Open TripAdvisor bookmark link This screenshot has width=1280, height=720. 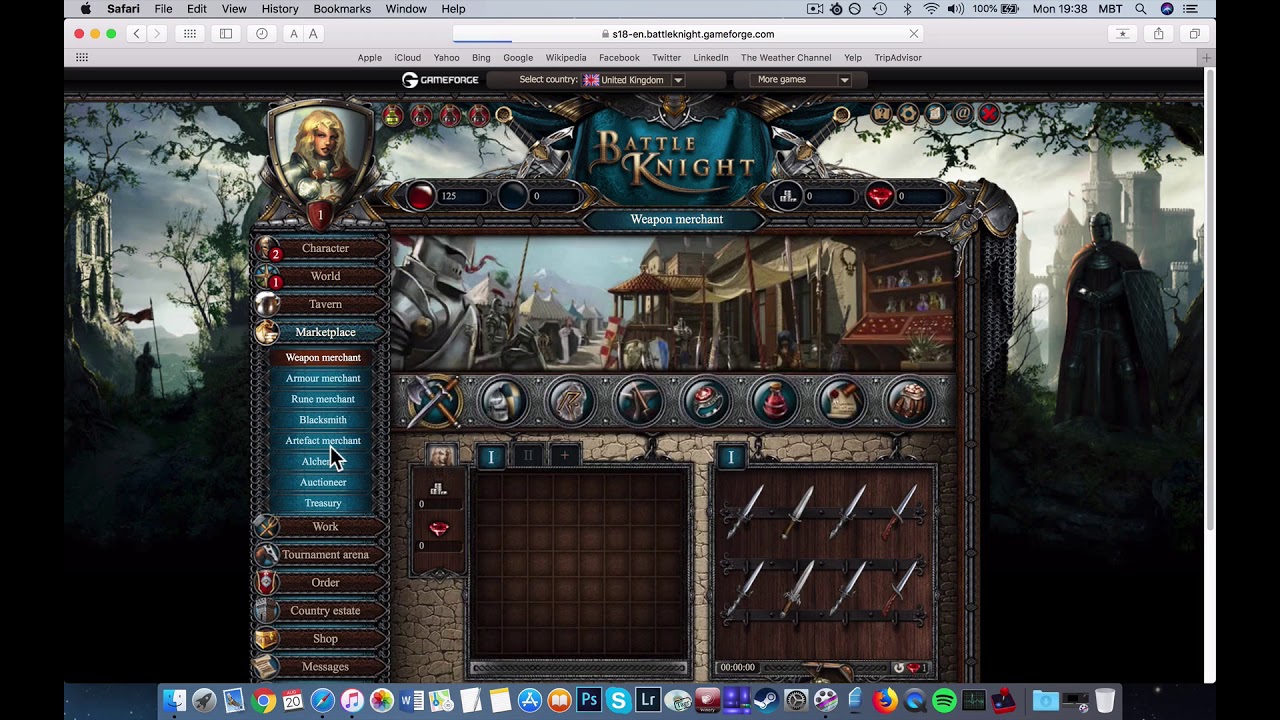tap(898, 58)
